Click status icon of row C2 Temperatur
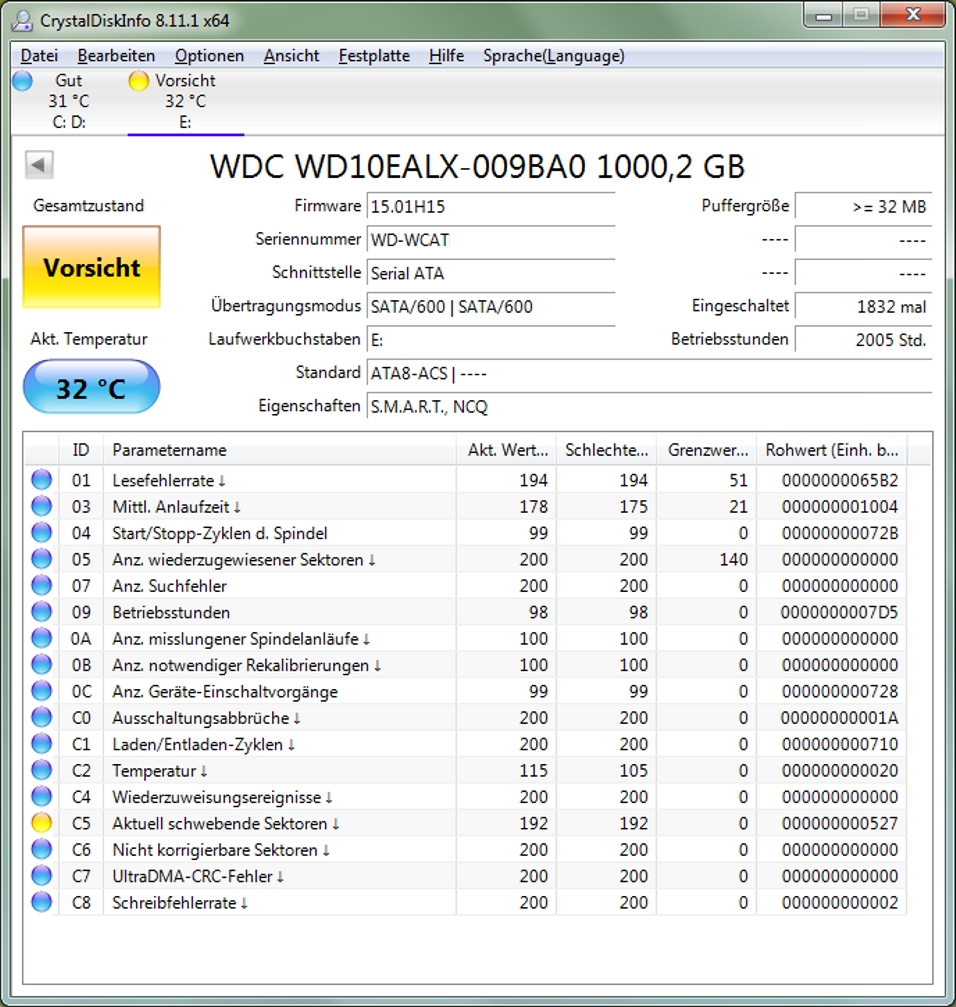 pos(42,770)
